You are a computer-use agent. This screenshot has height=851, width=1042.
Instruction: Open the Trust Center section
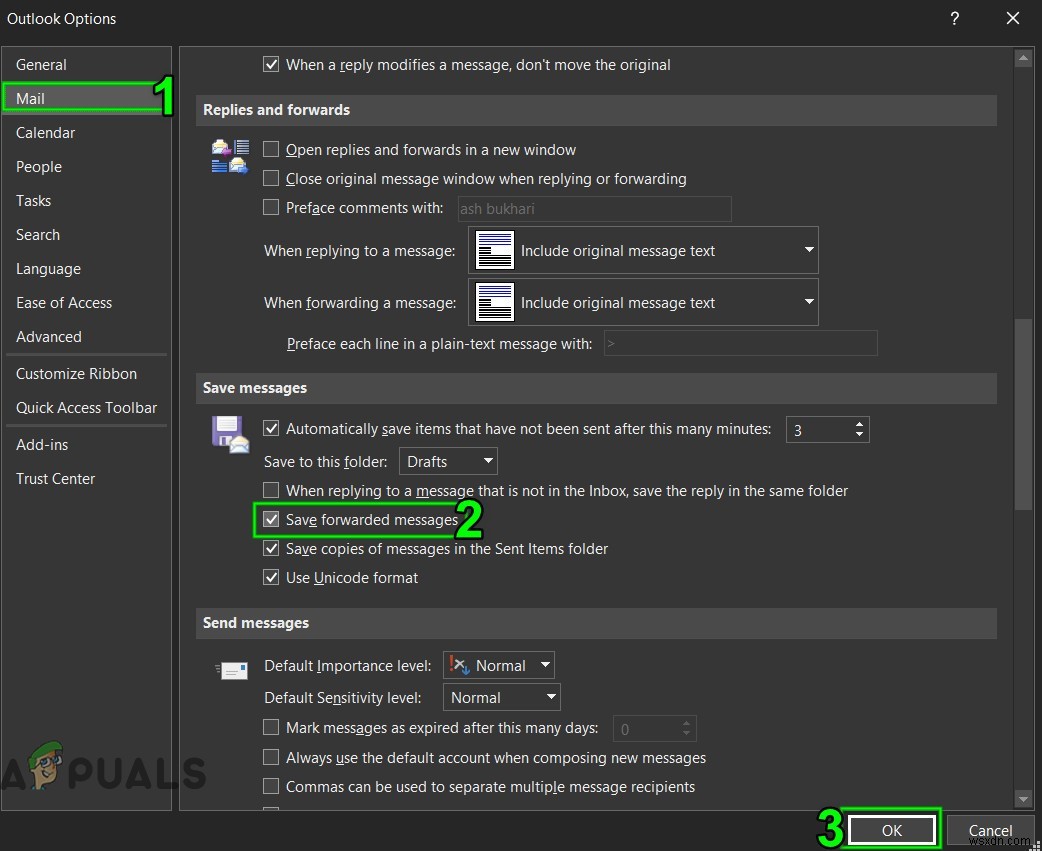pyautogui.click(x=55, y=478)
